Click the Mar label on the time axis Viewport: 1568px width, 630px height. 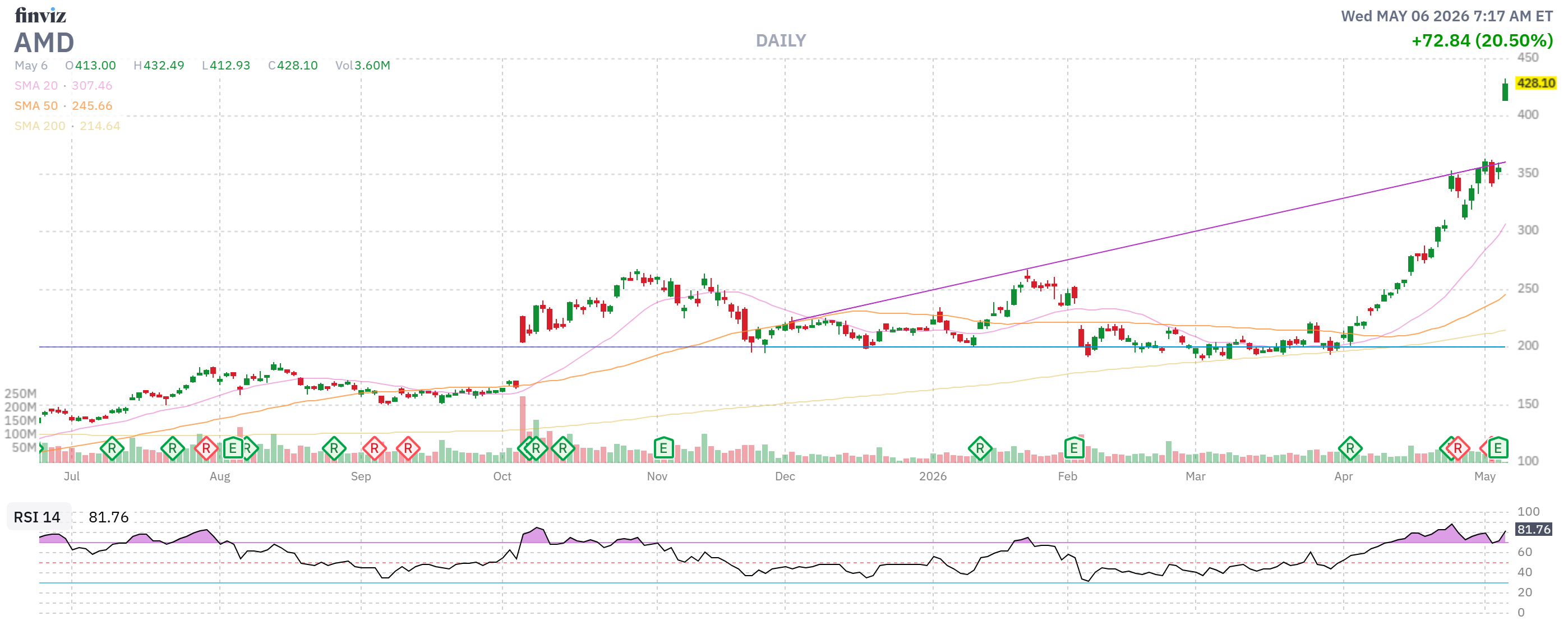click(1196, 477)
